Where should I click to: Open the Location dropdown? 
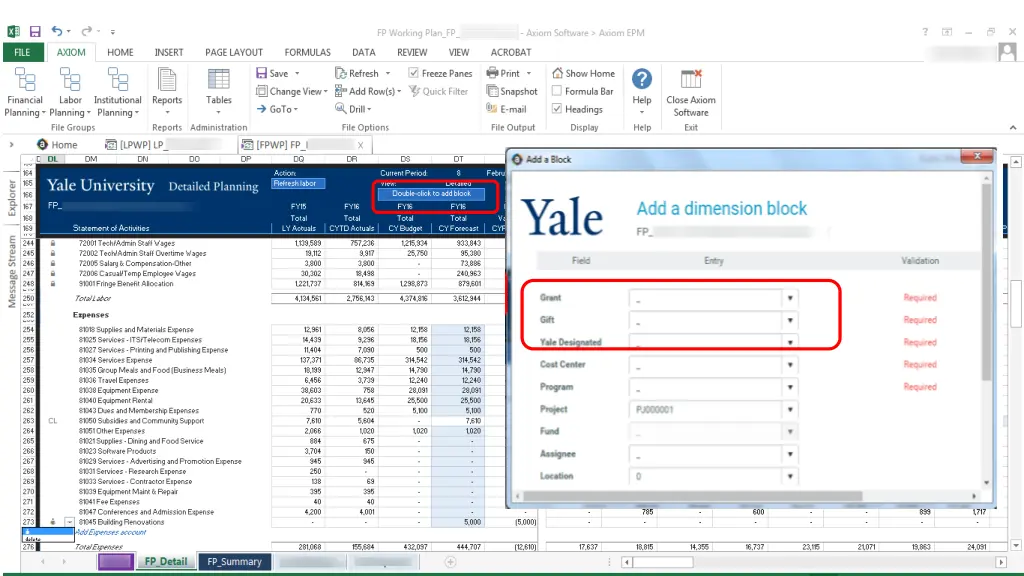[x=790, y=476]
